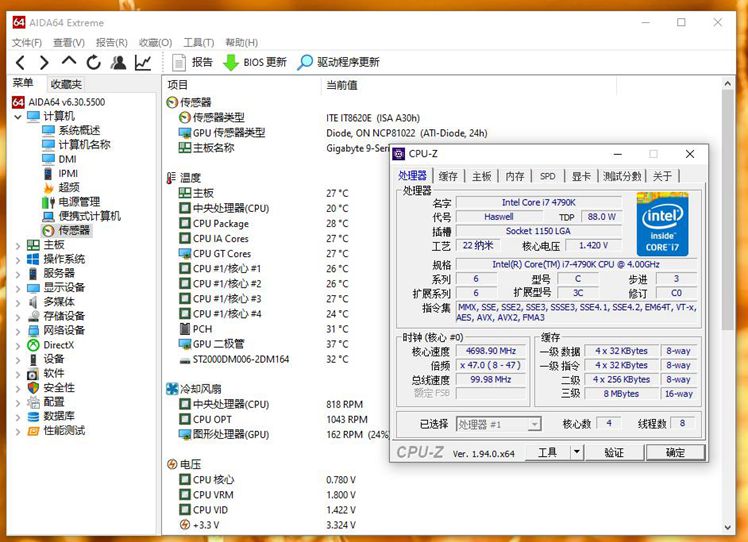Click the 安全性 shield icon
748x542 pixels.
click(33, 388)
